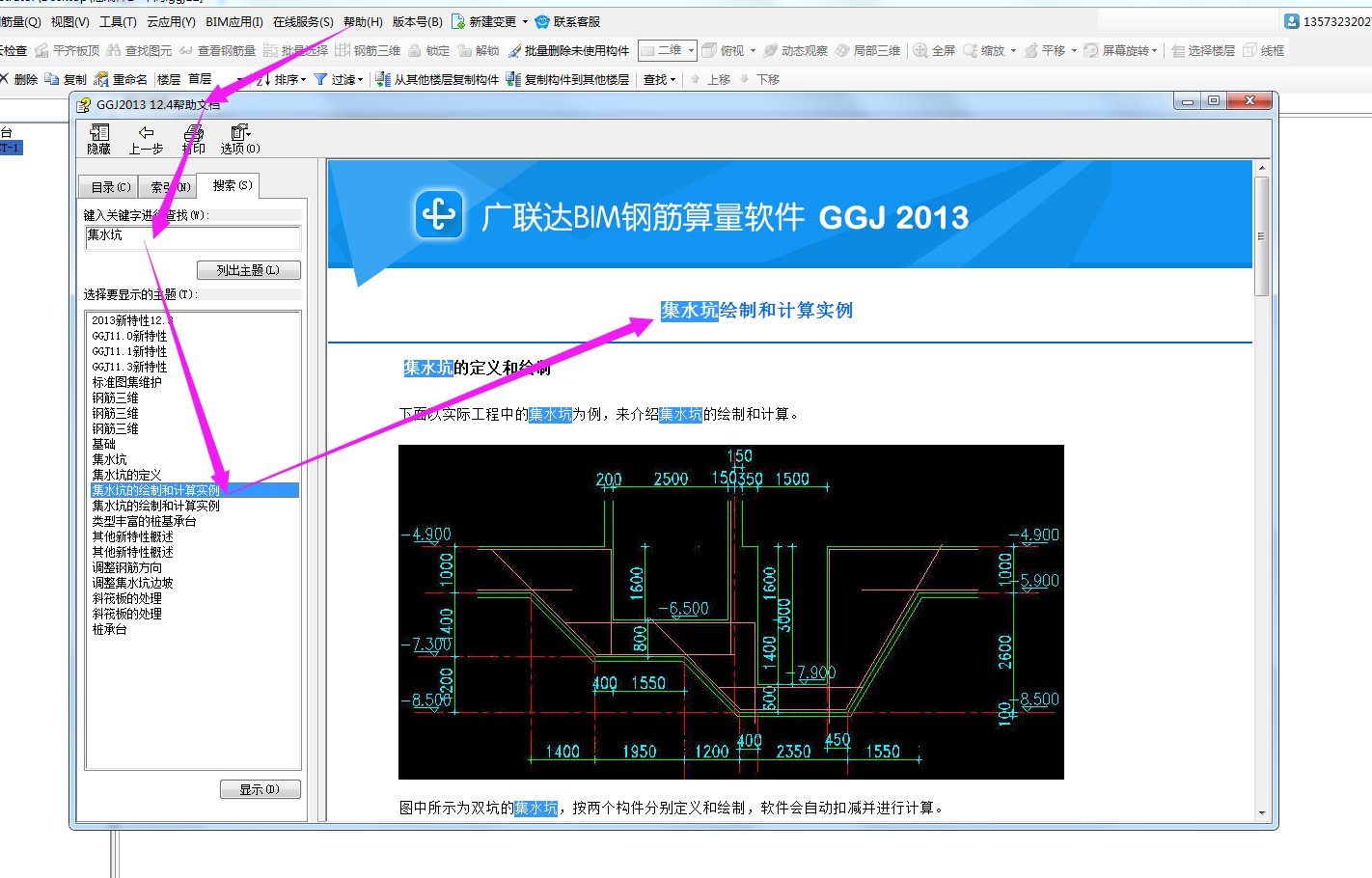
Task: Click the 钢筋三维 toolbar icon
Action: 343,50
